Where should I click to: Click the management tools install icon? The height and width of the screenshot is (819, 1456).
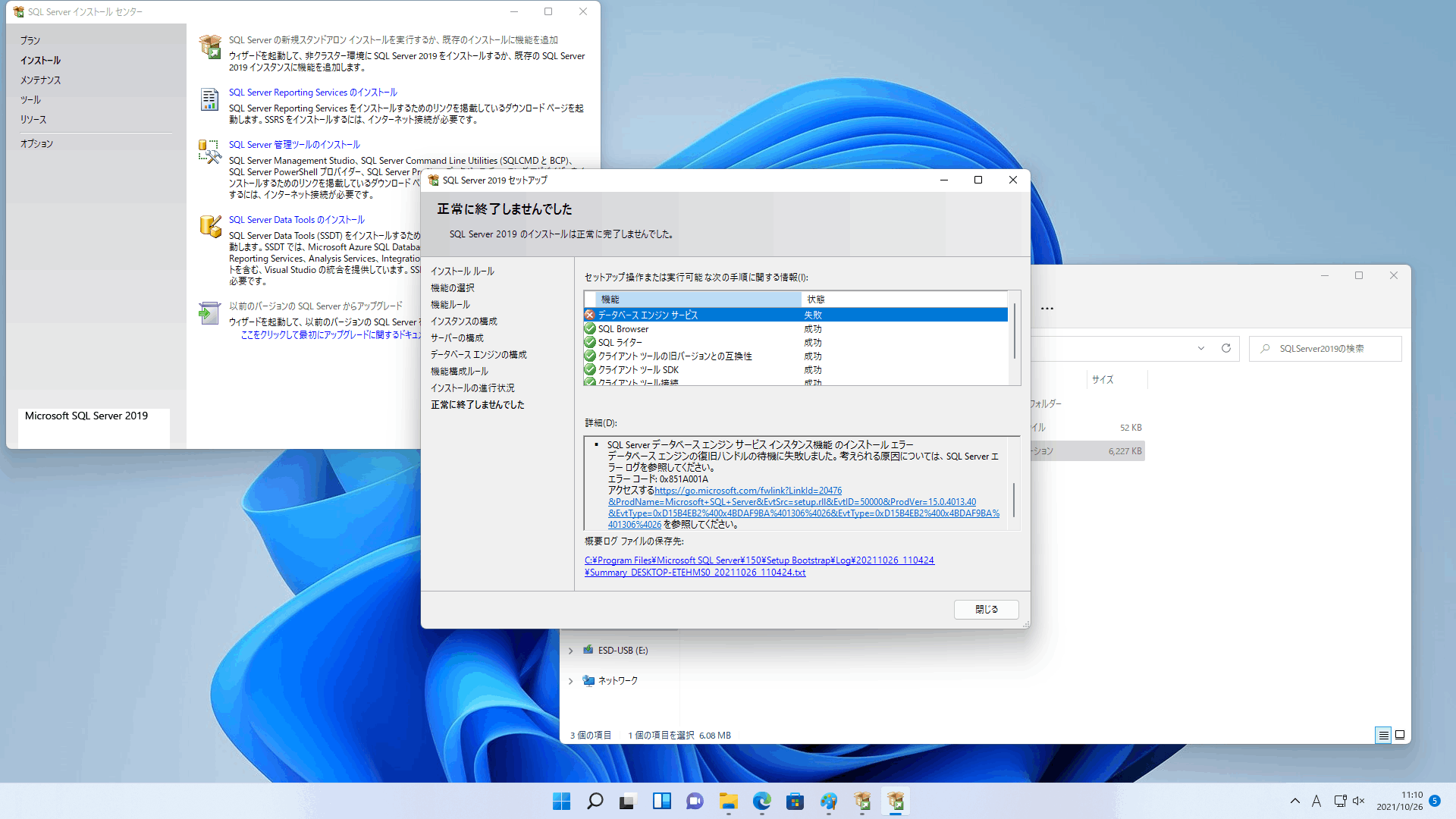pos(209,151)
